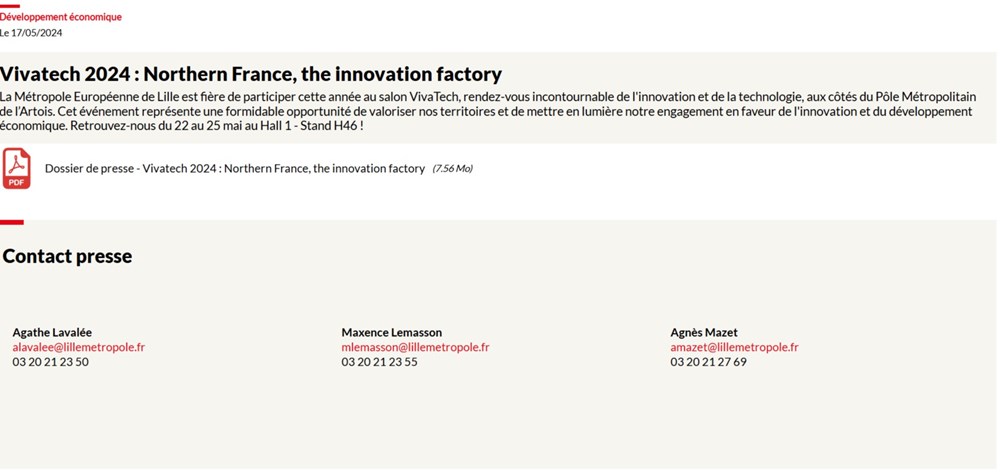Screen dimensions: 1000x473
Task: Click phone number 03 20 21 23 55
Action: coord(379,362)
